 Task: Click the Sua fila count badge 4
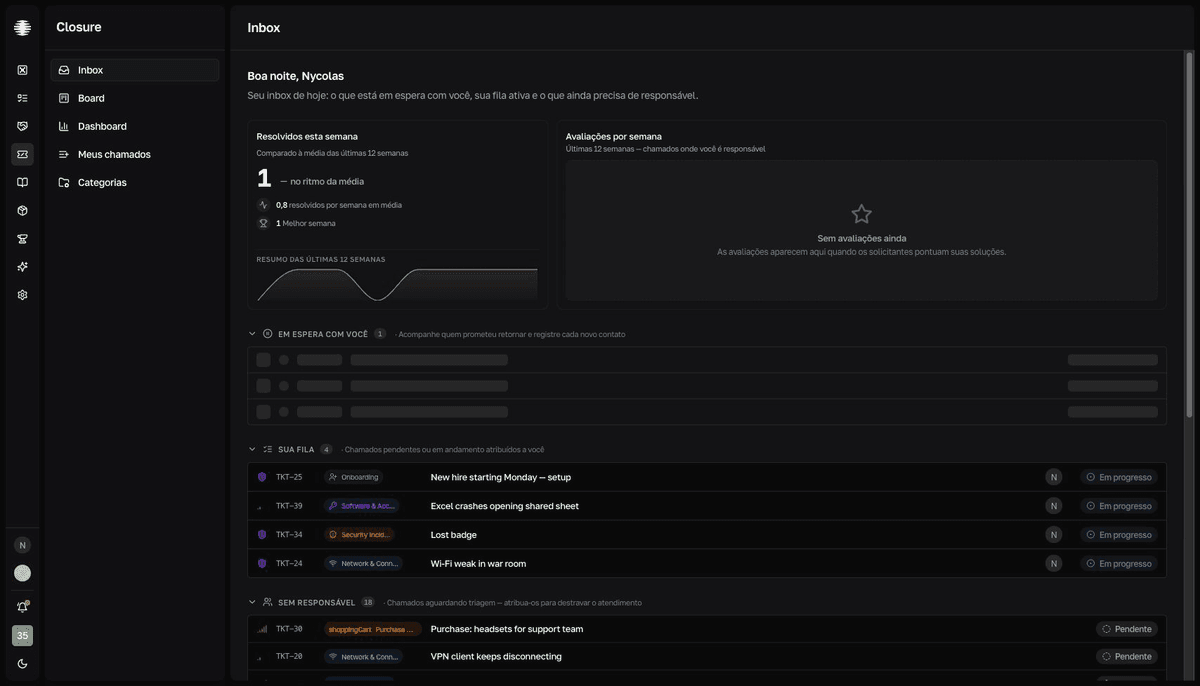pos(326,449)
